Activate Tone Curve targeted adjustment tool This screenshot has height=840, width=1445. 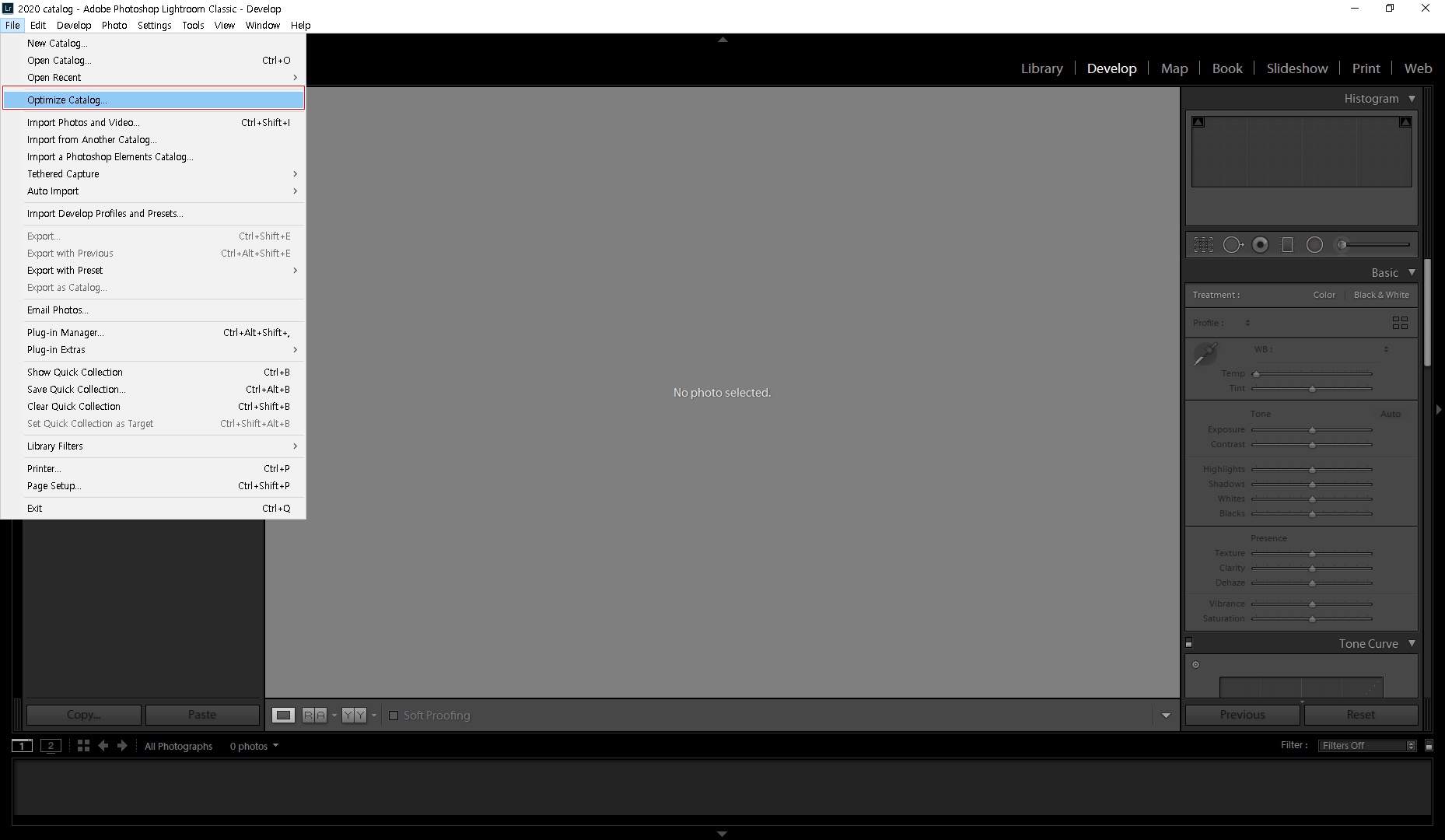point(1196,664)
